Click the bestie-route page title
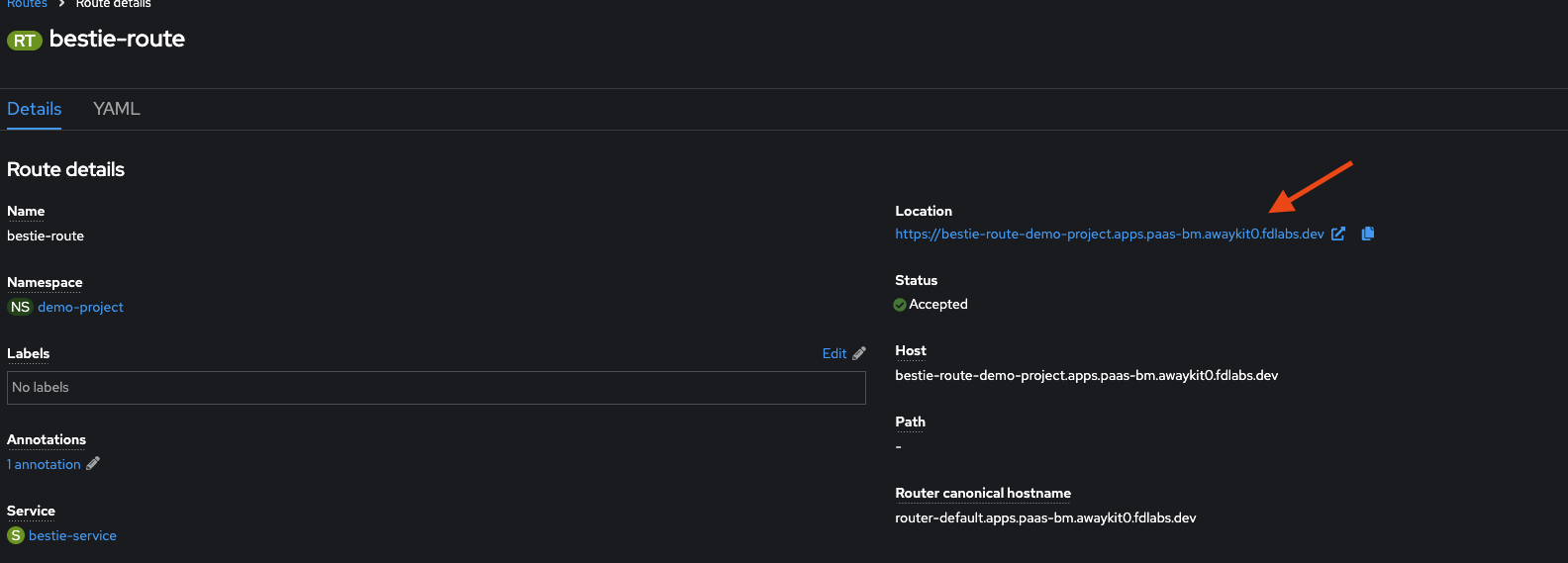 [x=117, y=39]
